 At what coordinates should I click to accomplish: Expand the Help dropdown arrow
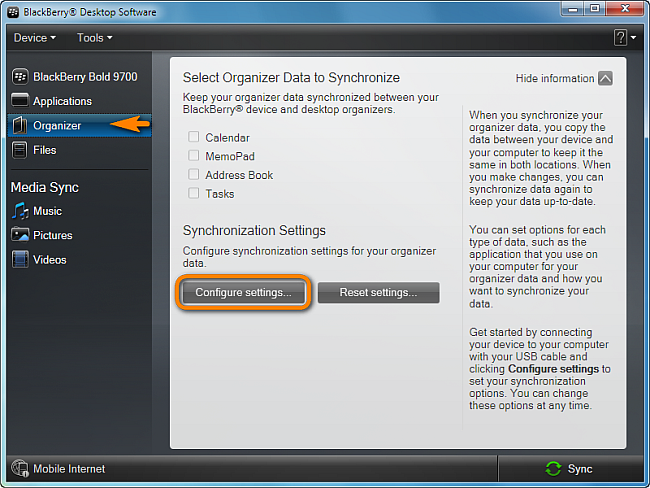click(633, 38)
